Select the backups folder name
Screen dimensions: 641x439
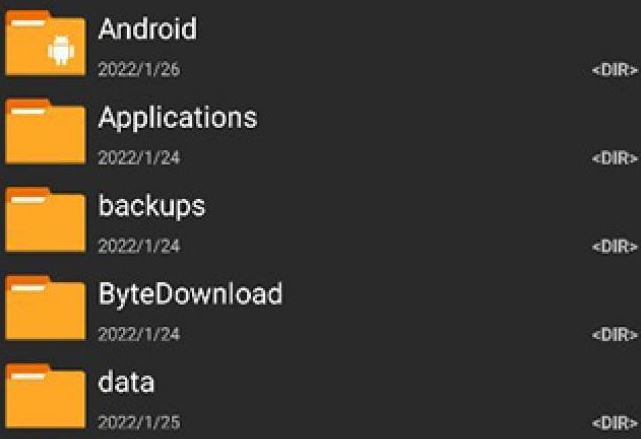[151, 205]
